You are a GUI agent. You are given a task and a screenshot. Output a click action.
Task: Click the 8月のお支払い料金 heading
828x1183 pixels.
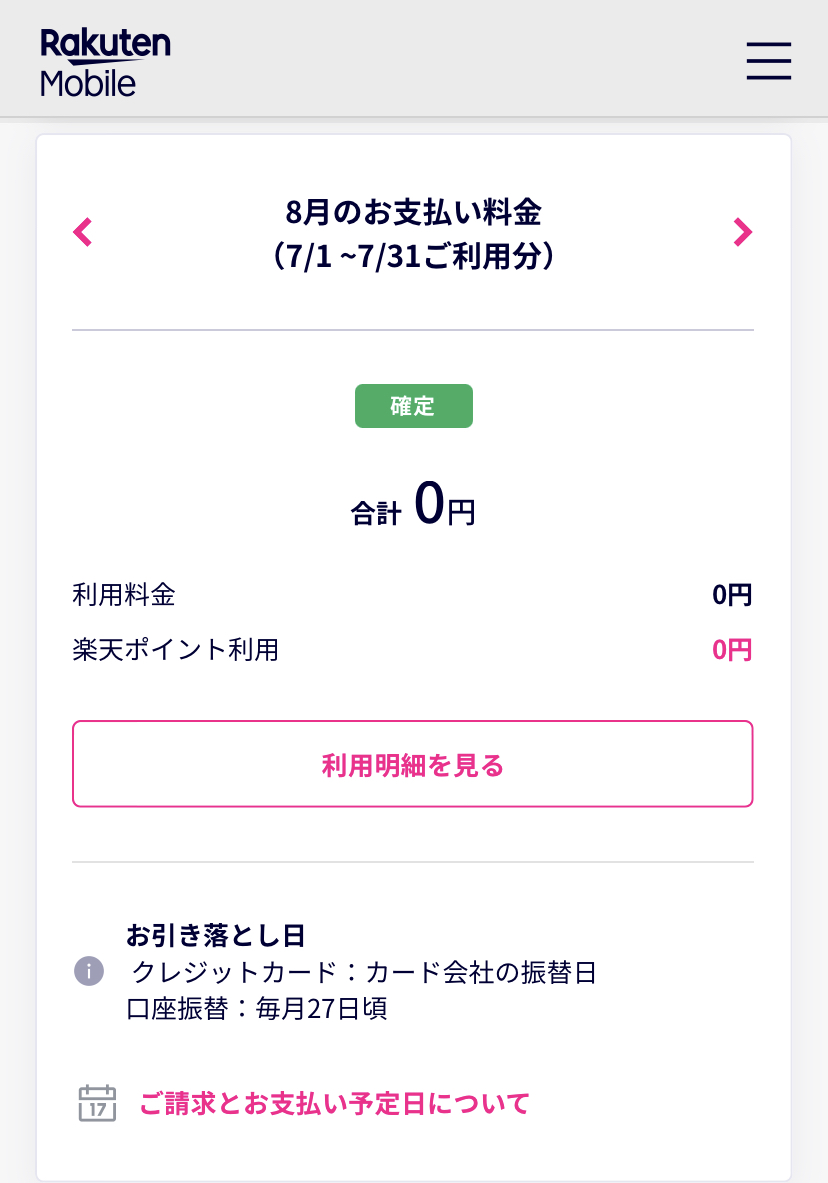pyautogui.click(x=413, y=212)
